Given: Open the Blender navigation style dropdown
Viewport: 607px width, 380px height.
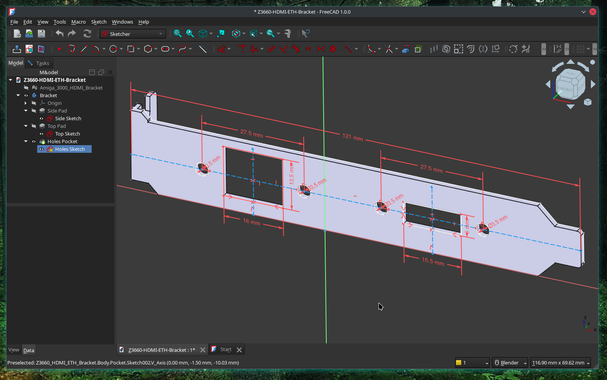Looking at the screenshot, I should pos(510,363).
